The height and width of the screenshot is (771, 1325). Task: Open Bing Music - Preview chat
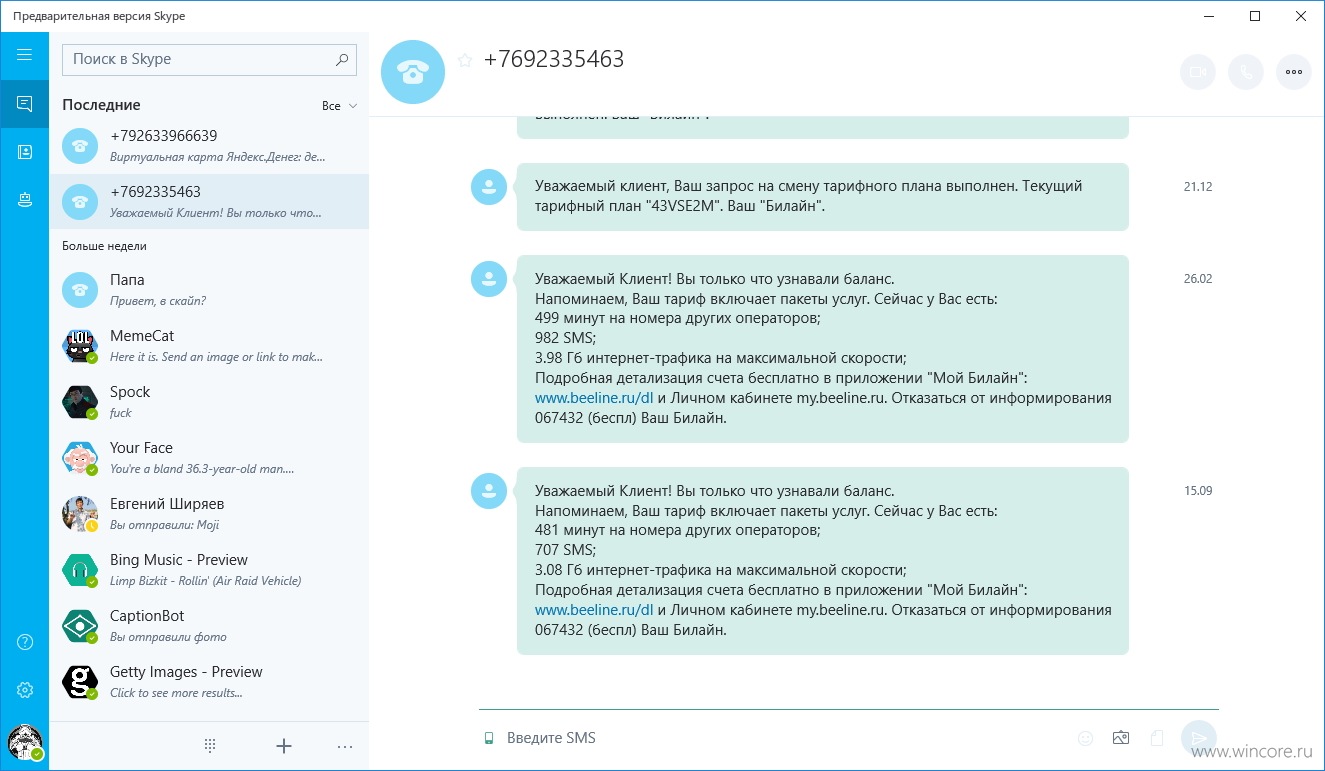[x=209, y=570]
